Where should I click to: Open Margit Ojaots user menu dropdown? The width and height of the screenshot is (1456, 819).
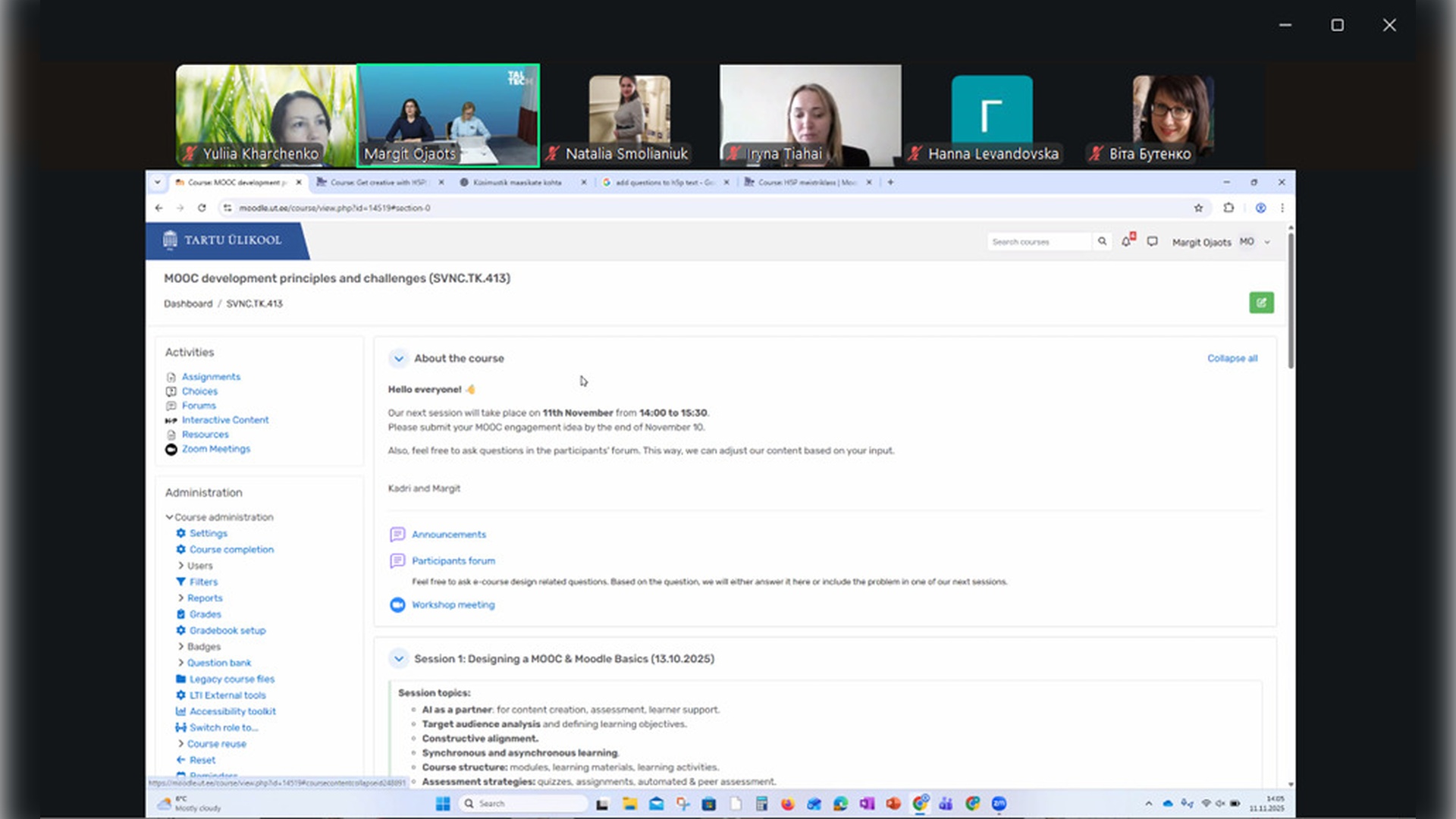click(1266, 242)
